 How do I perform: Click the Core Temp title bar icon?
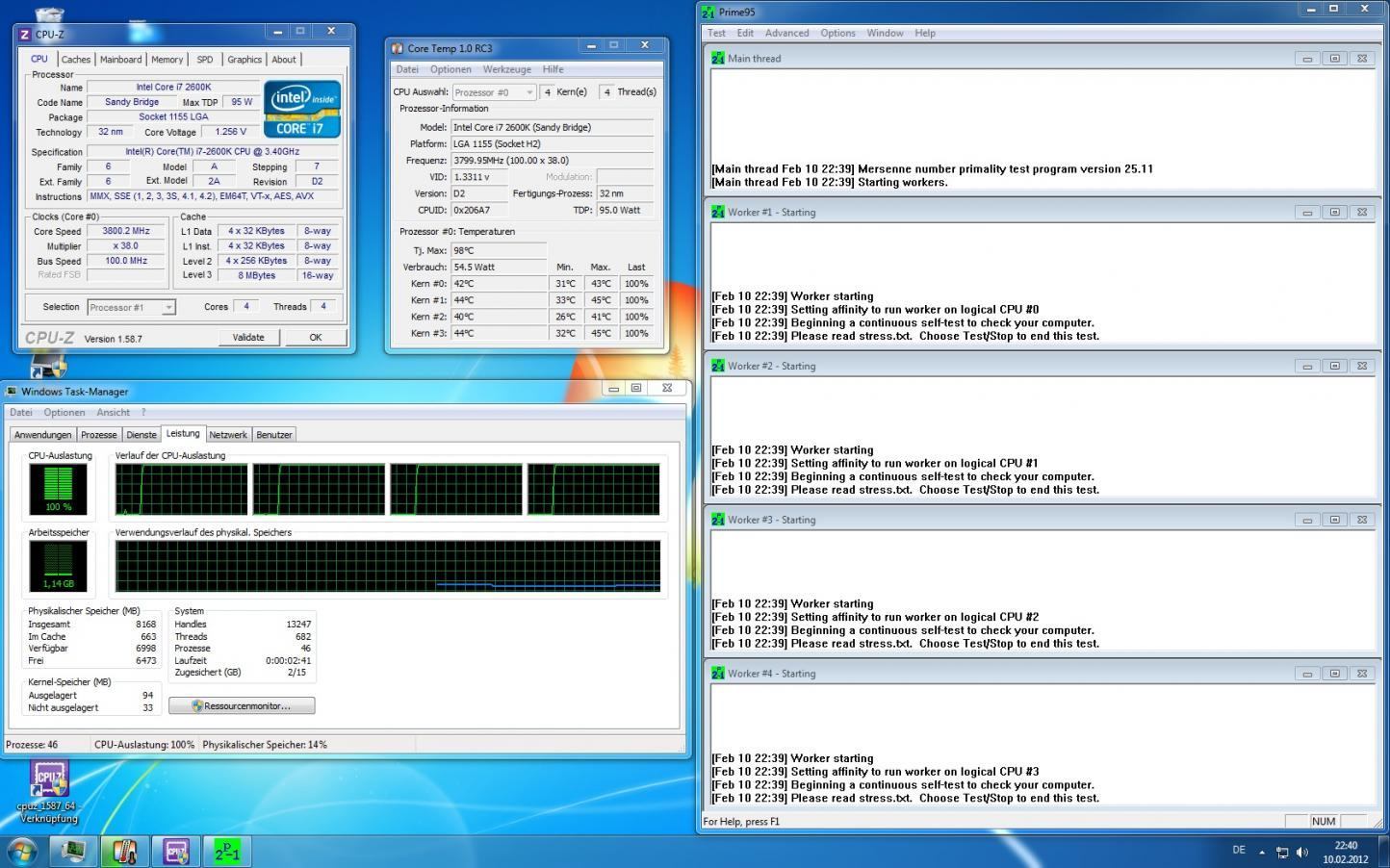pyautogui.click(x=398, y=48)
